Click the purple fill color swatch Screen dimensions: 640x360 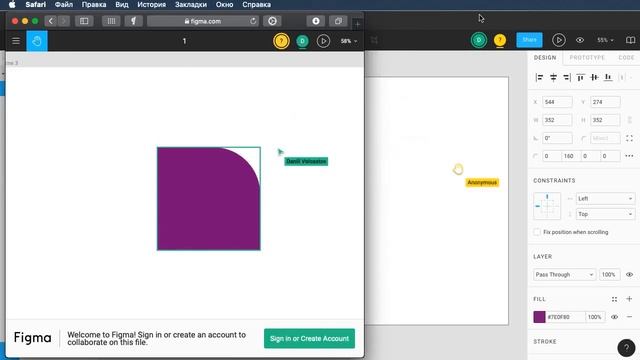pos(539,317)
